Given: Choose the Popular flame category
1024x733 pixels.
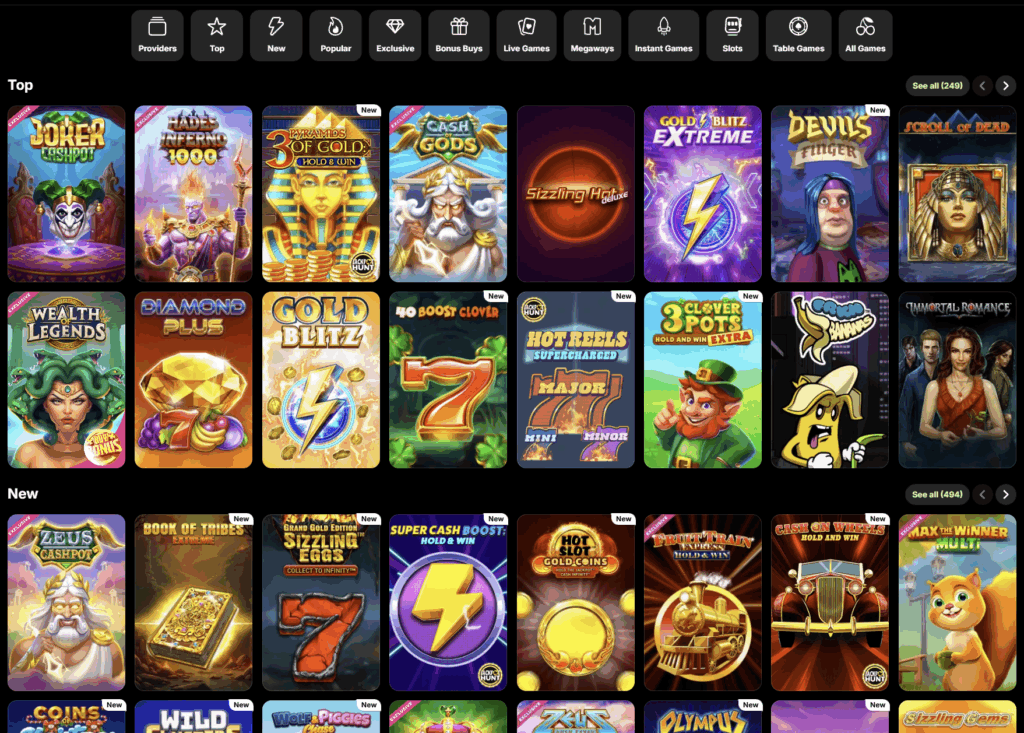Looking at the screenshot, I should pos(336,35).
